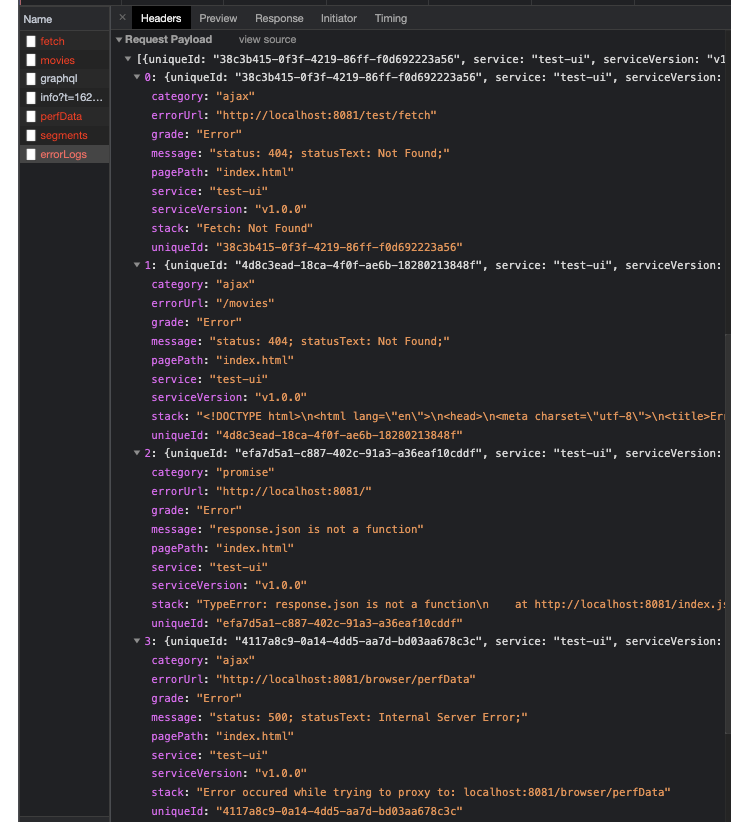Collapse payload item 2
Image resolution: width=731 pixels, height=822 pixels.
[x=137, y=453]
